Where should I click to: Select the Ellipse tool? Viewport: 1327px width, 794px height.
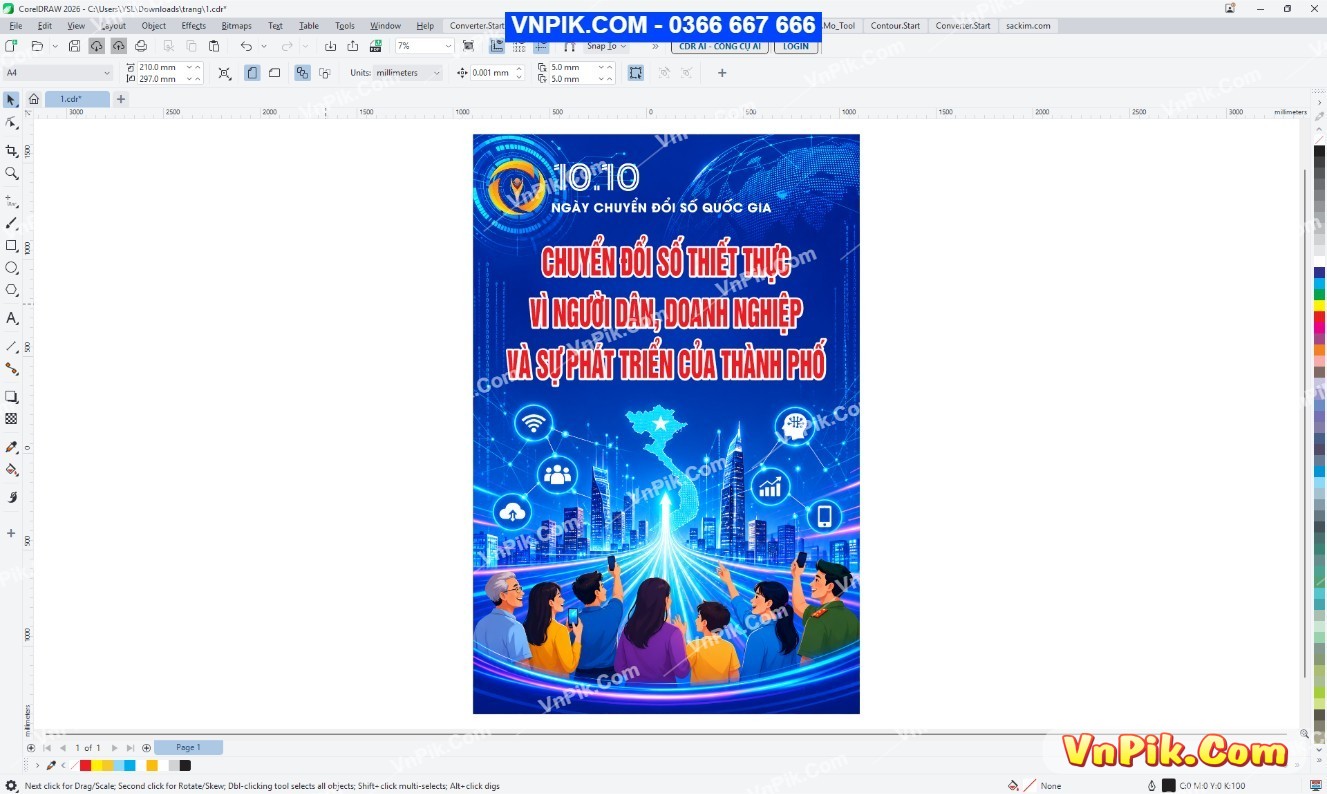tap(11, 268)
